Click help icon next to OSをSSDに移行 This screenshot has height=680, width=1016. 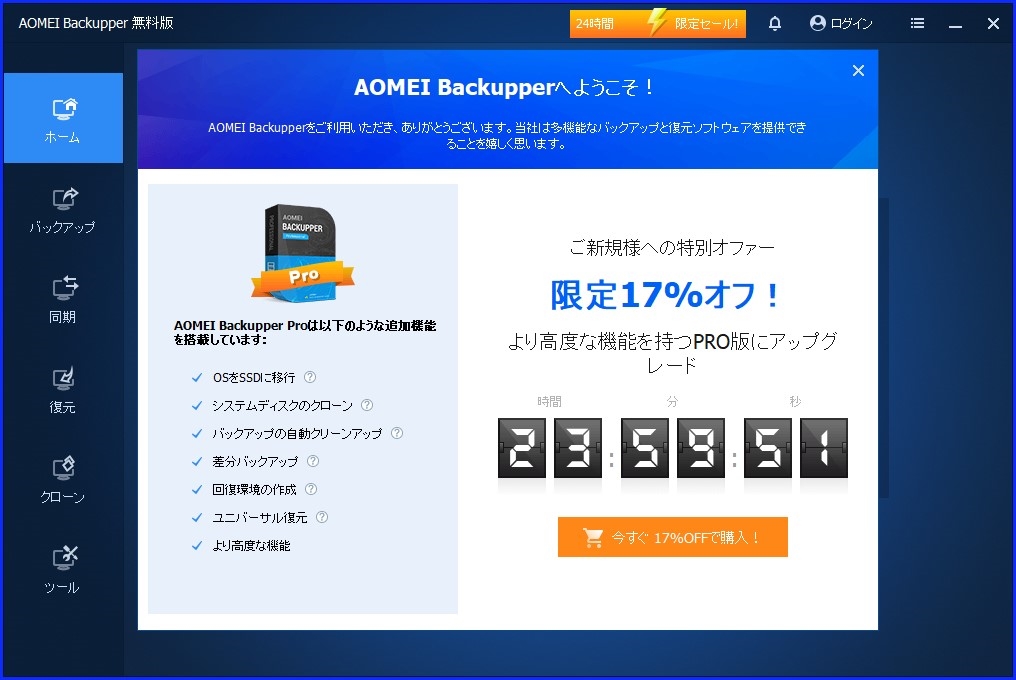[x=310, y=377]
